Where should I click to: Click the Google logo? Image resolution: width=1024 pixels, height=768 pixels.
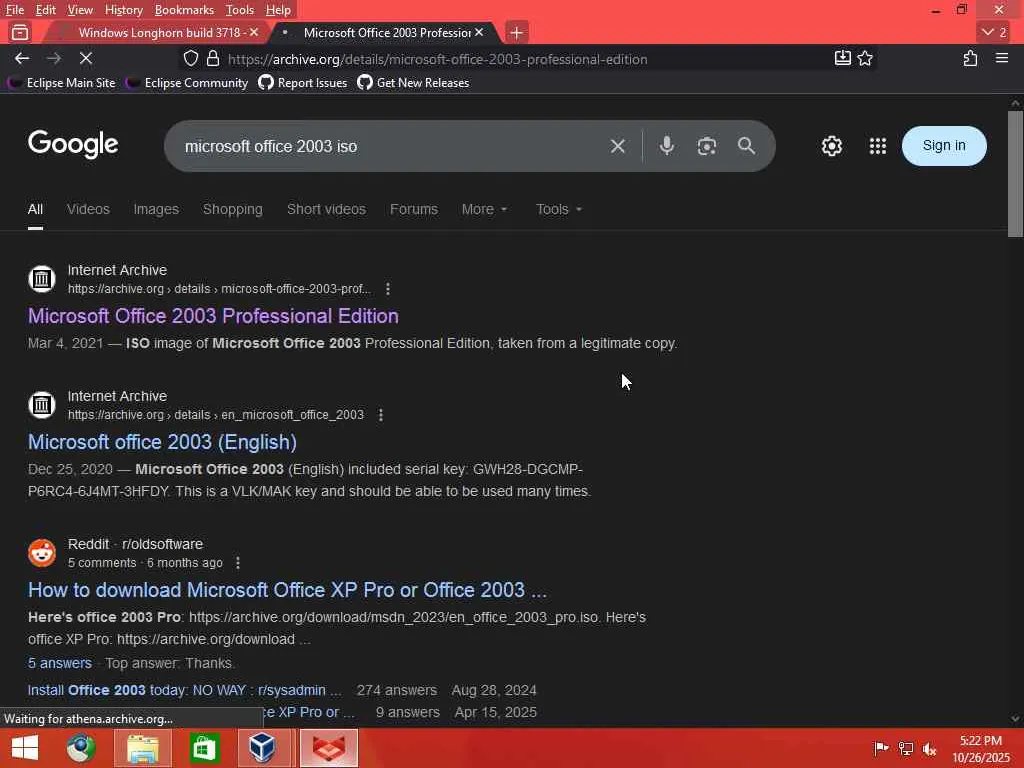[73, 144]
